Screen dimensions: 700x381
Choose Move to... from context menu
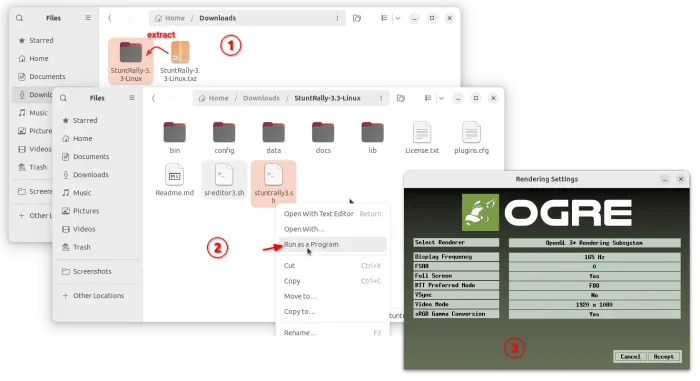point(333,296)
